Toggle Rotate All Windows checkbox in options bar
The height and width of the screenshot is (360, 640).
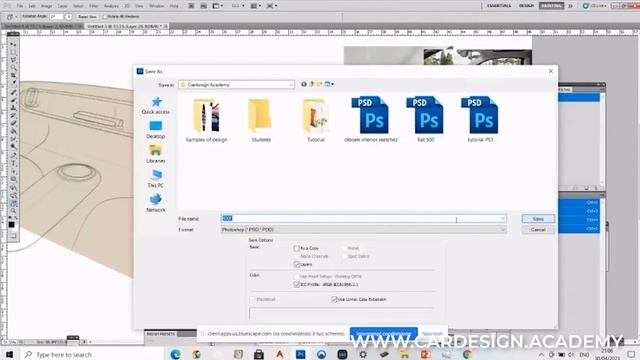point(105,16)
